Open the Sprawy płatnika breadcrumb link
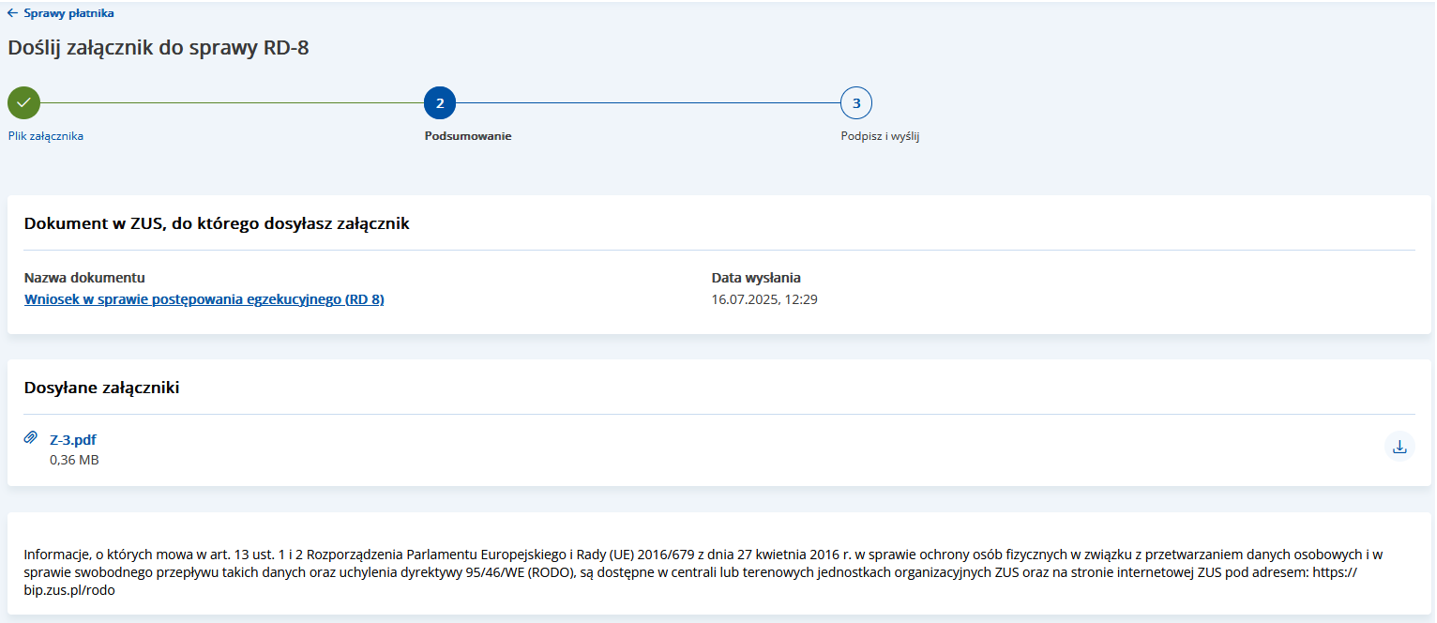The height and width of the screenshot is (623, 1437). pyautogui.click(x=68, y=13)
